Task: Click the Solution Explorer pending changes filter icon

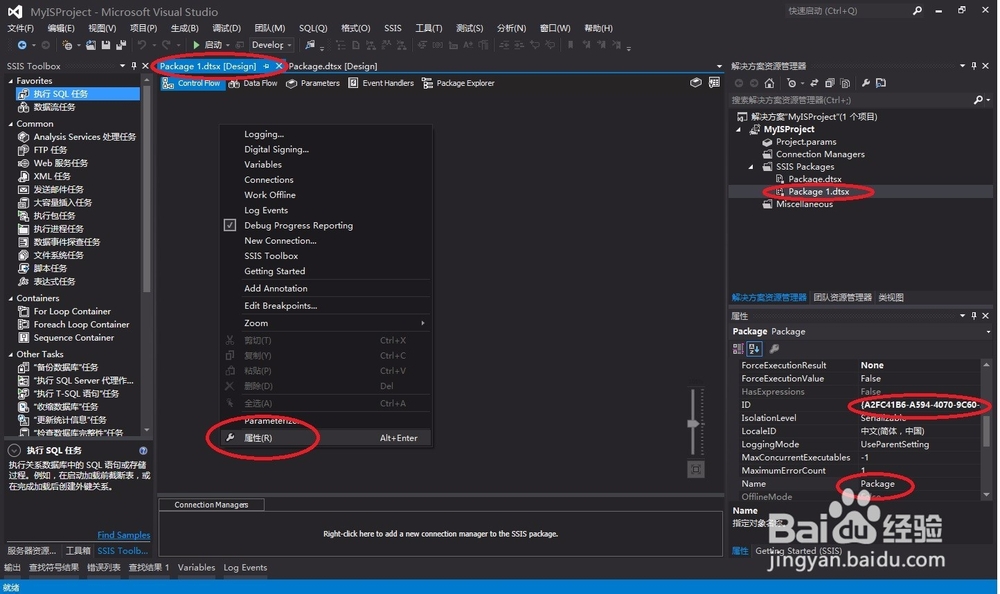Action: click(791, 83)
